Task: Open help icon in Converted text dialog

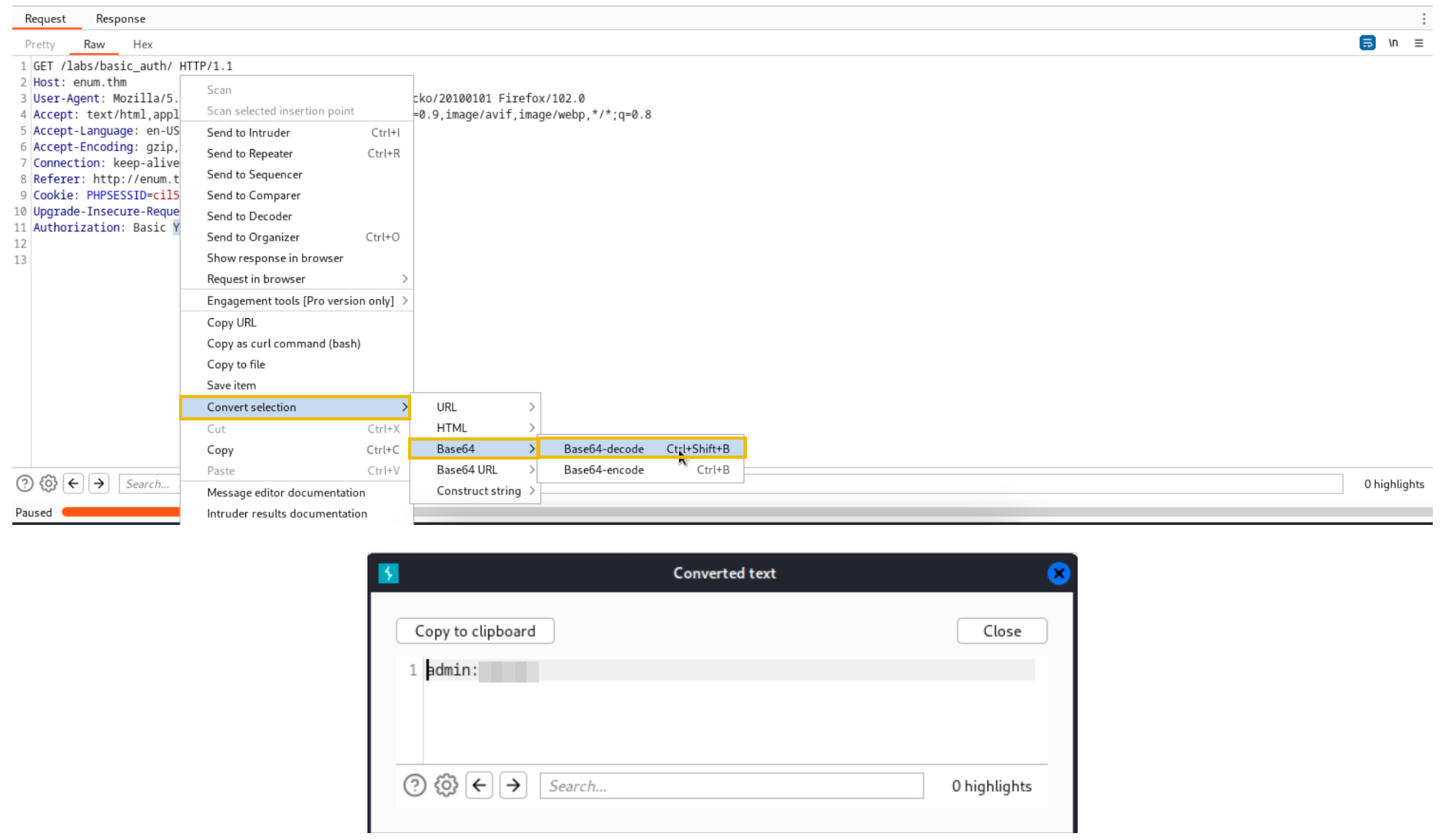Action: click(x=415, y=785)
